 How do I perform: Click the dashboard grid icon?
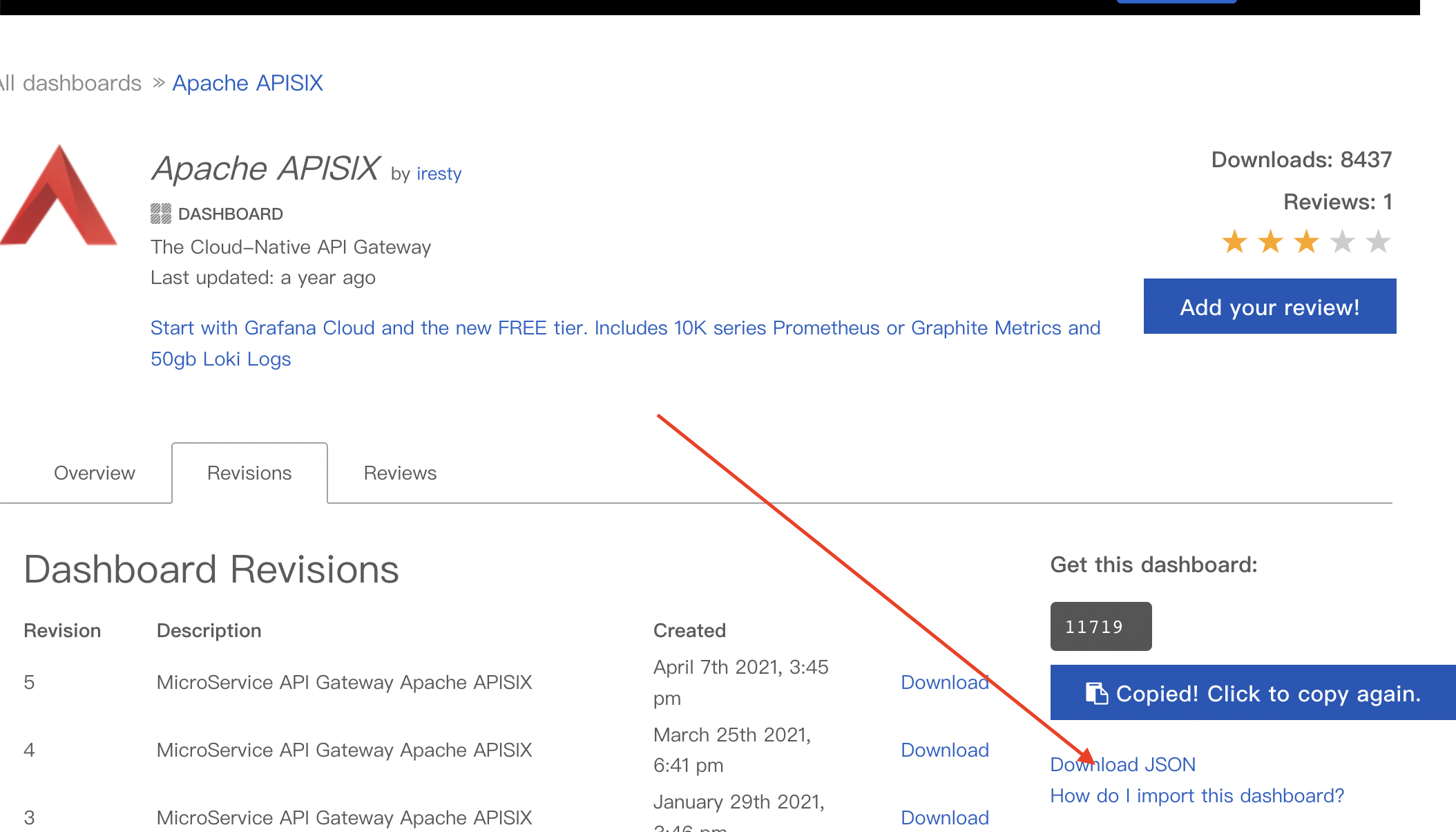click(161, 214)
